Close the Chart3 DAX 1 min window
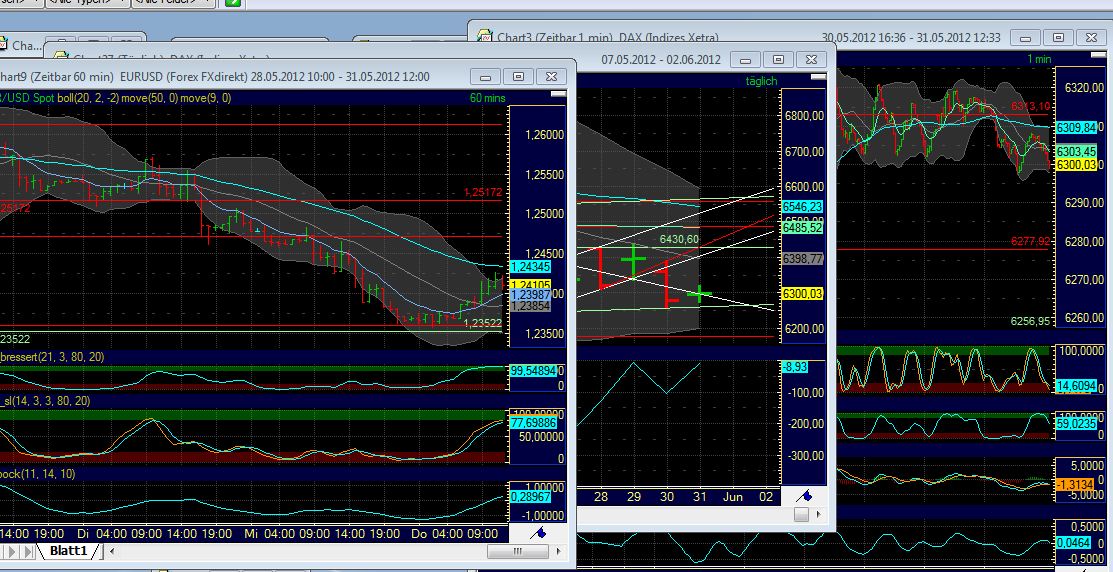 [x=1091, y=38]
